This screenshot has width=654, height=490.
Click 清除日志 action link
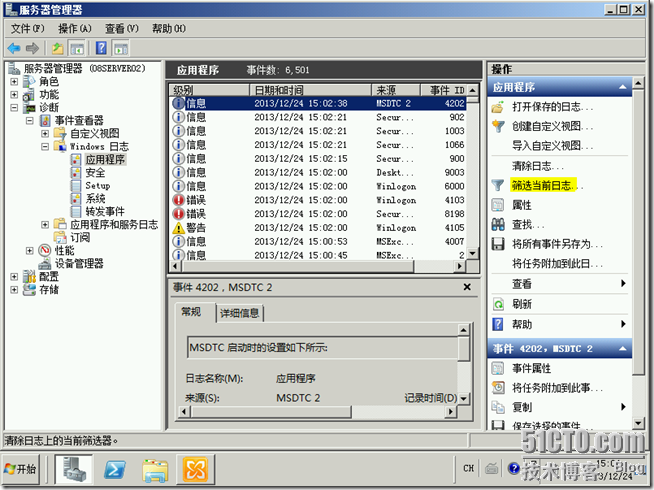click(537, 166)
